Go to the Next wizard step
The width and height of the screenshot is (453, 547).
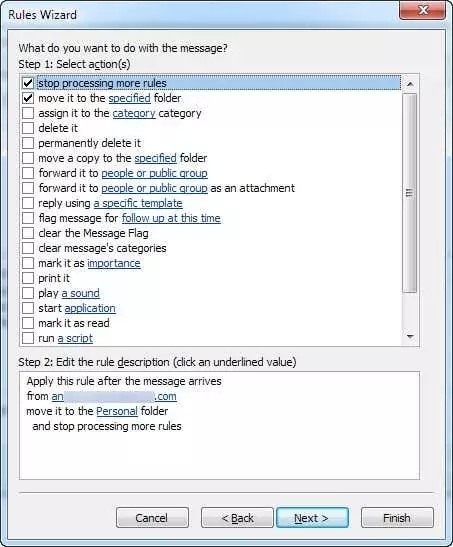point(312,518)
